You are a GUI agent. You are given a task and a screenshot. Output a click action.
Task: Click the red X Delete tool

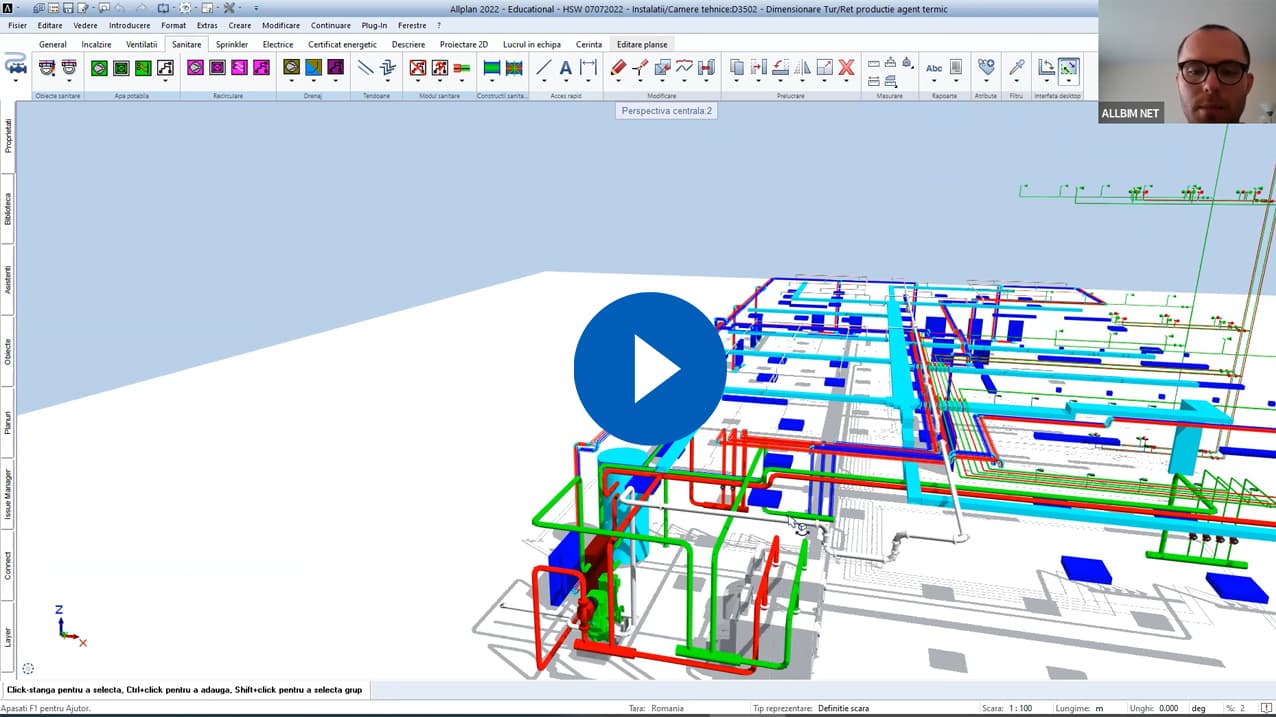click(847, 68)
